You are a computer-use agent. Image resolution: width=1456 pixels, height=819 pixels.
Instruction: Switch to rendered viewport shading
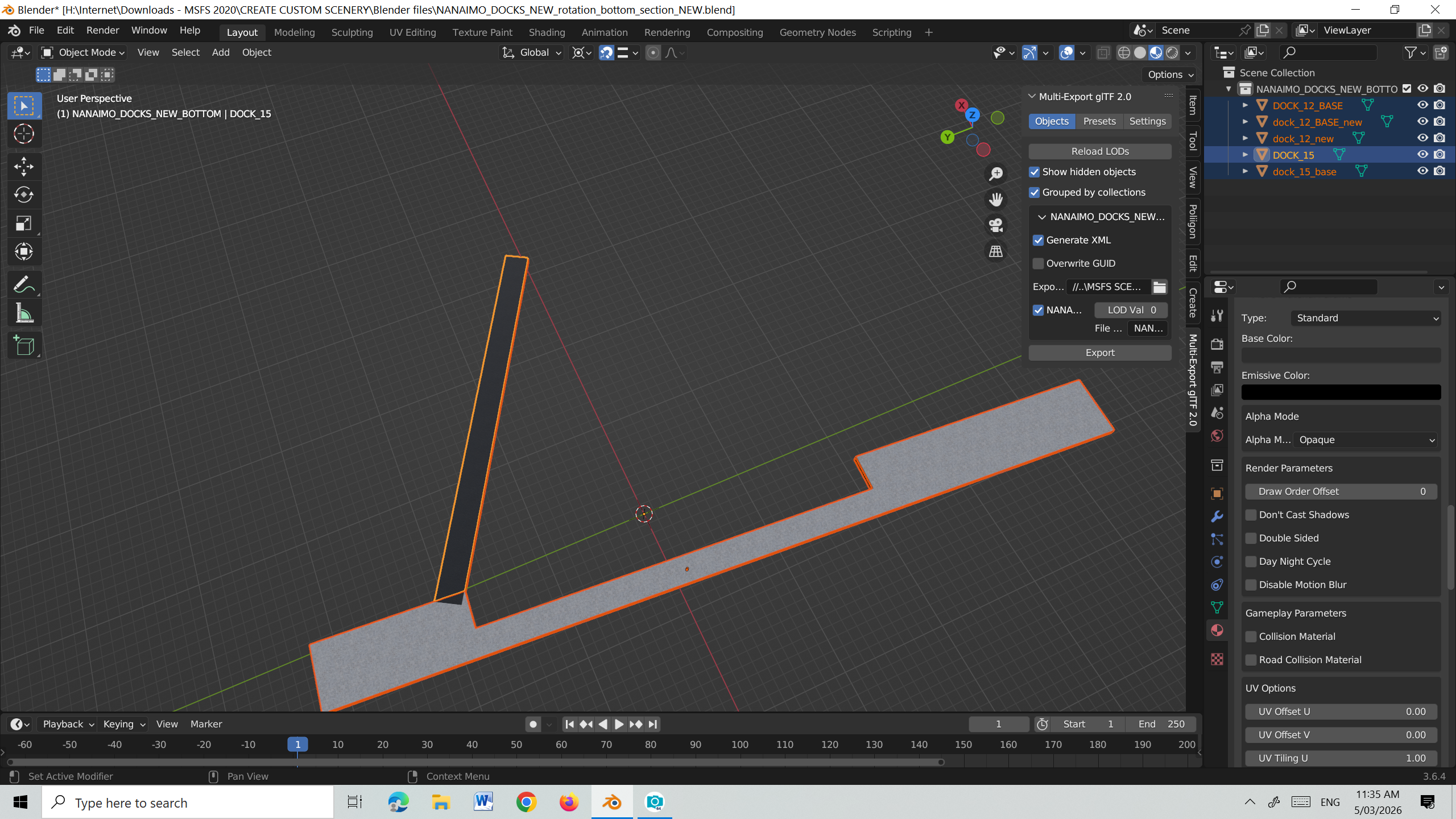1172,53
